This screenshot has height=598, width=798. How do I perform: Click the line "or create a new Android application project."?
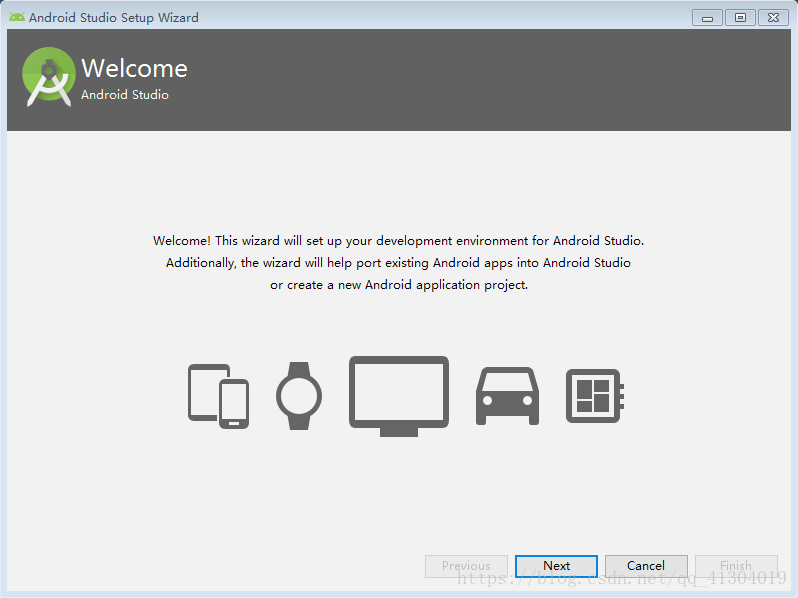[x=399, y=285]
